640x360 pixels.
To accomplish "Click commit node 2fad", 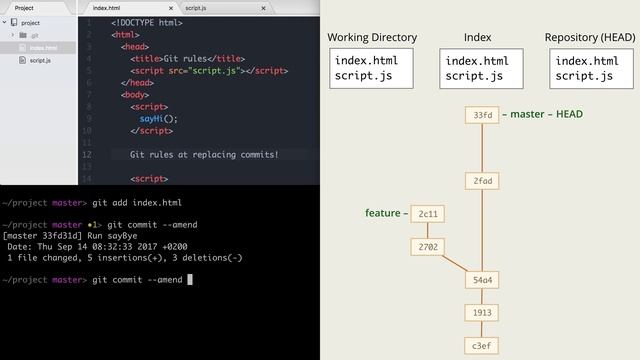I will tap(482, 181).
